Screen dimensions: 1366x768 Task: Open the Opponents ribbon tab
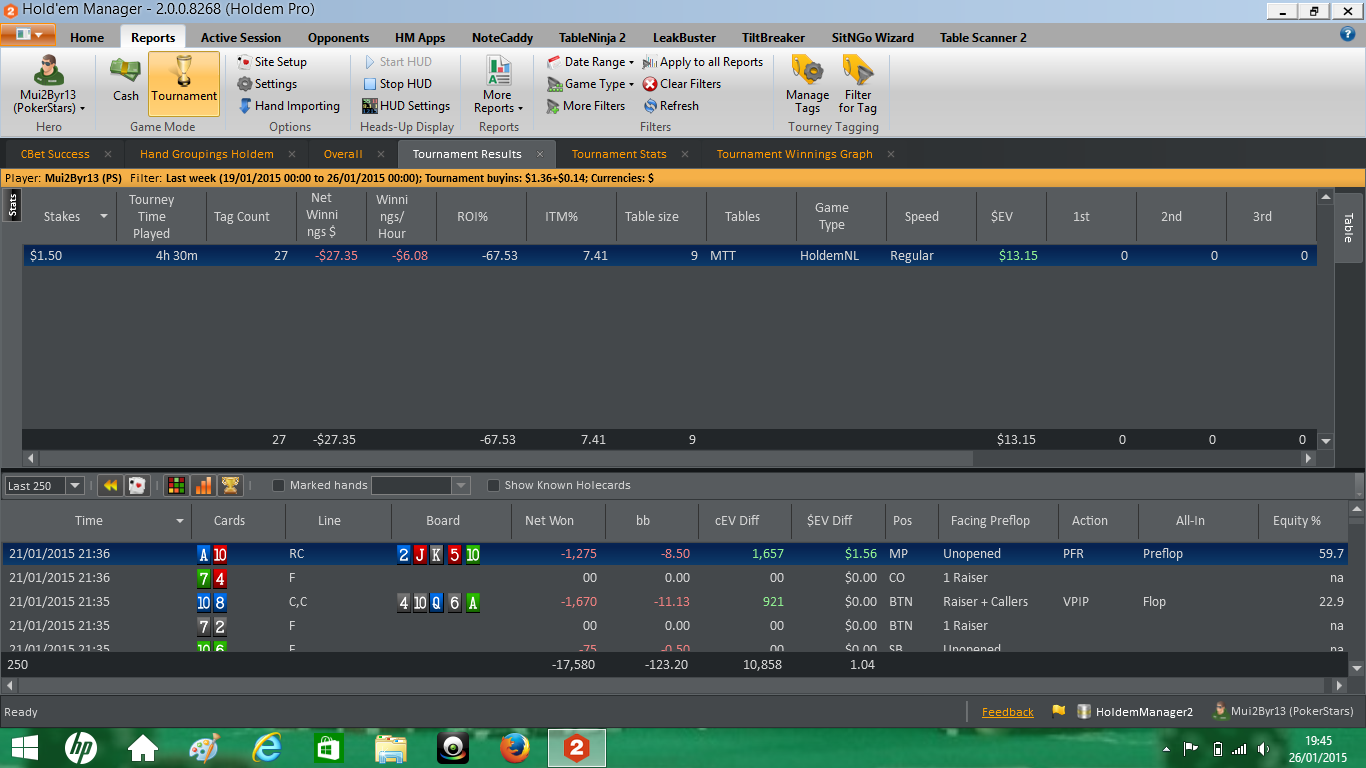338,38
